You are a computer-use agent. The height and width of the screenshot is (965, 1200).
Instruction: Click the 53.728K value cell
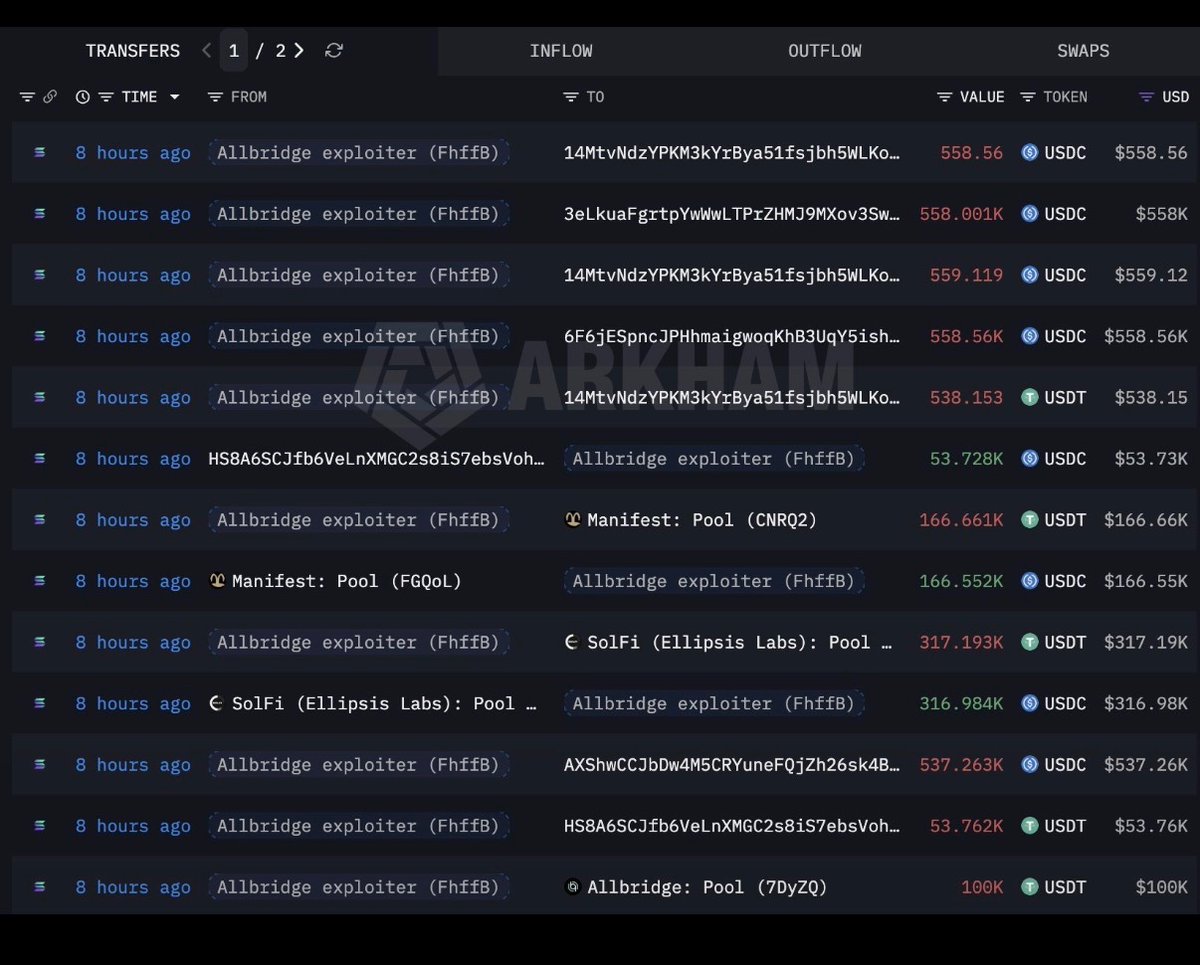(x=966, y=459)
